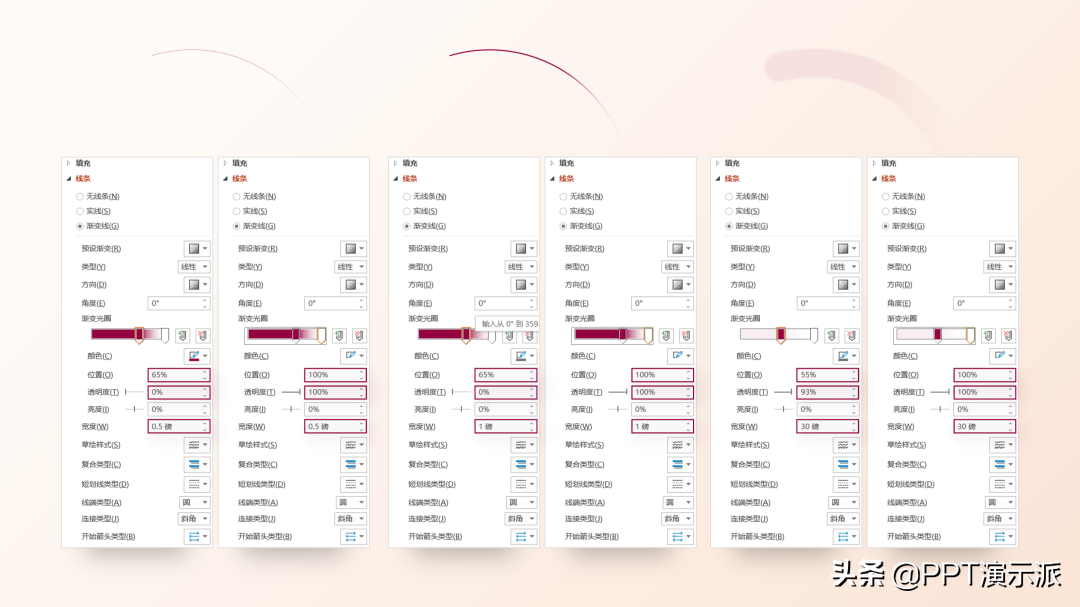Select 实线 radio in sixth panel

886,212
